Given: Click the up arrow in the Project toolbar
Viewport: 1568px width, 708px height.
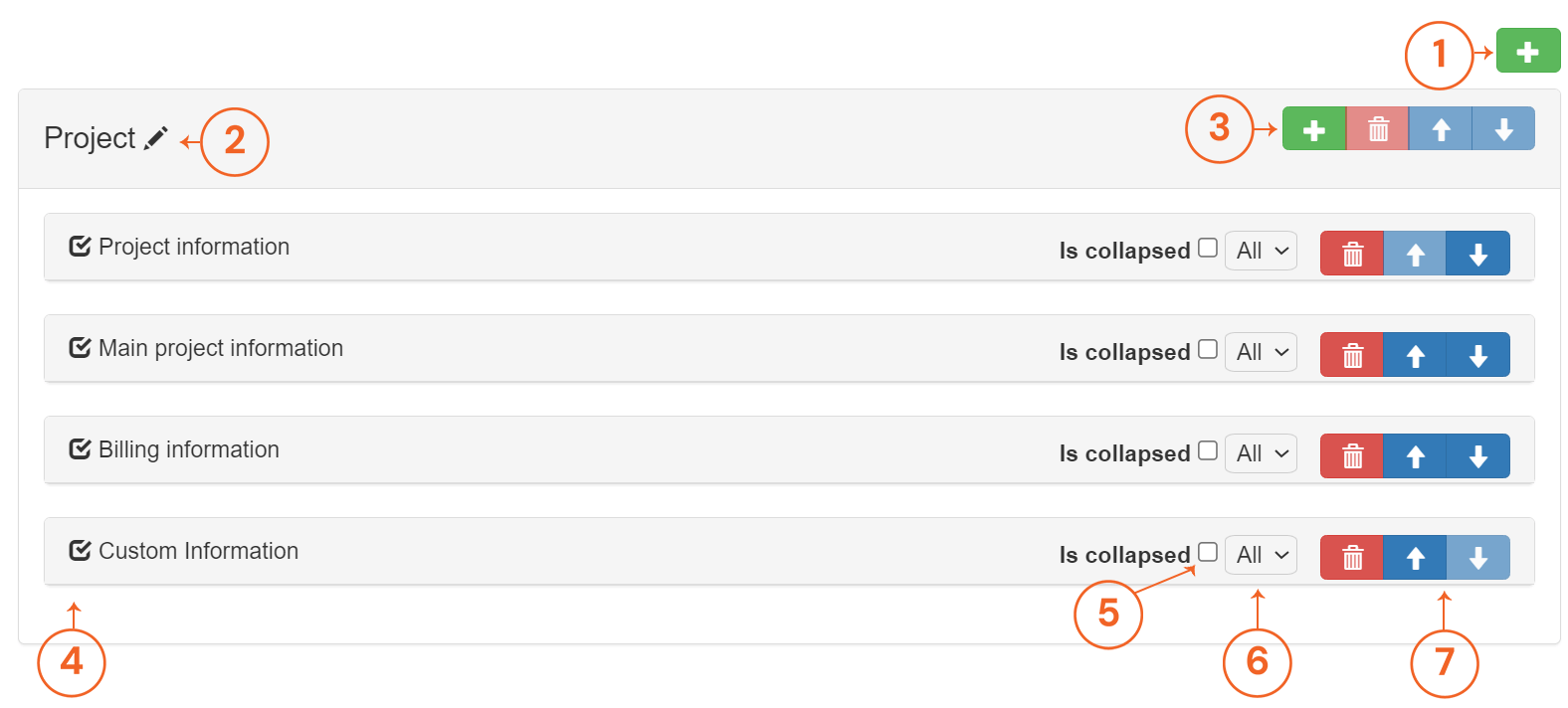Looking at the screenshot, I should click(1441, 128).
